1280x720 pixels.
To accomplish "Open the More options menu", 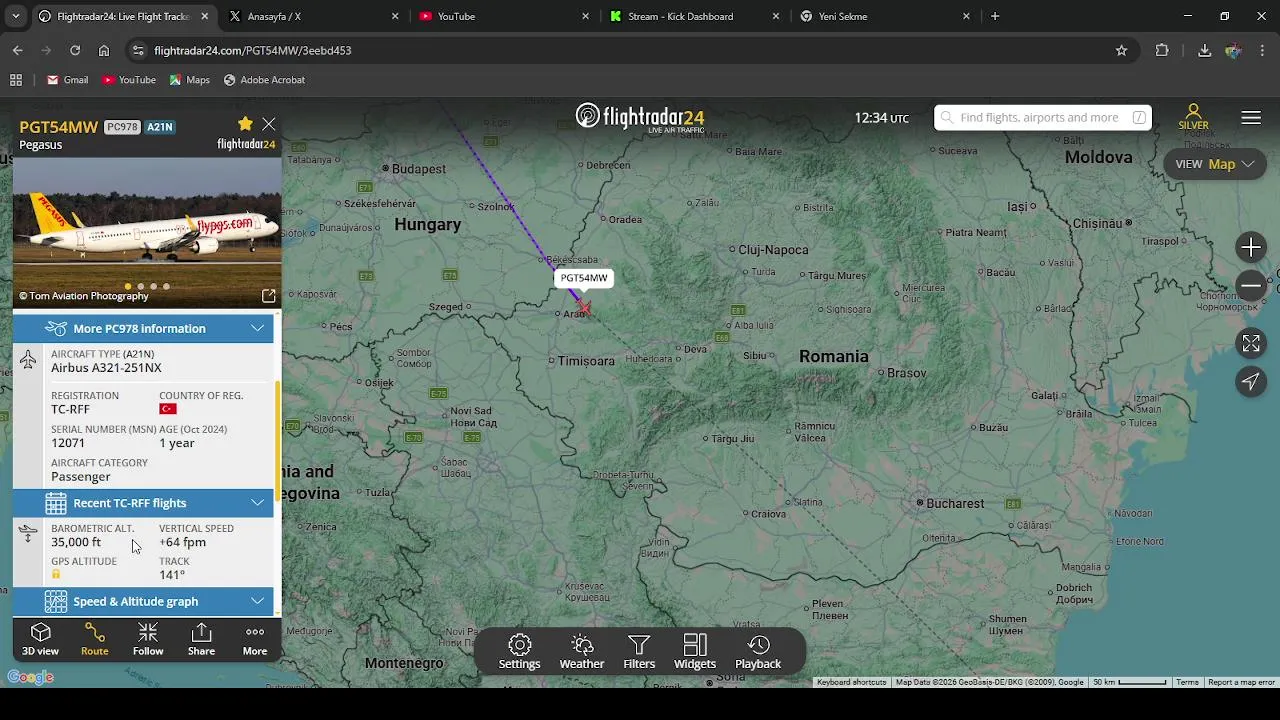I will click(255, 640).
